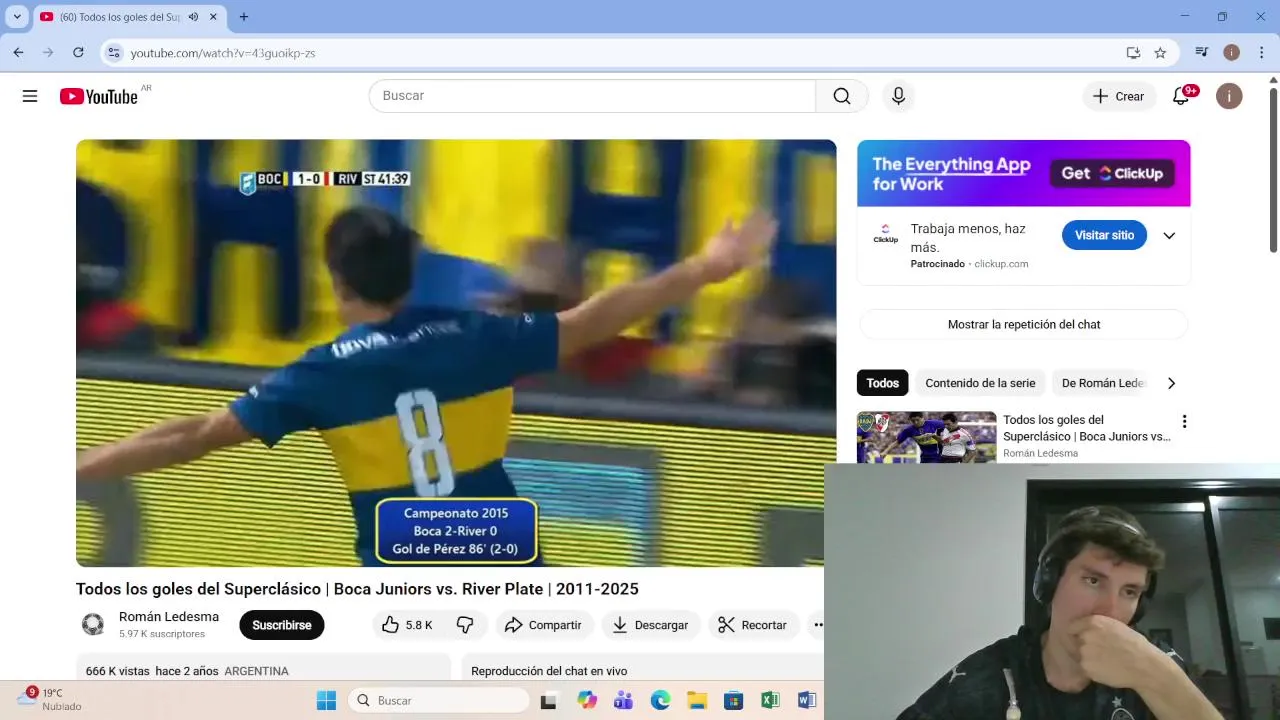Go to the YouTube home logo
This screenshot has width=1280, height=720.
click(x=98, y=96)
